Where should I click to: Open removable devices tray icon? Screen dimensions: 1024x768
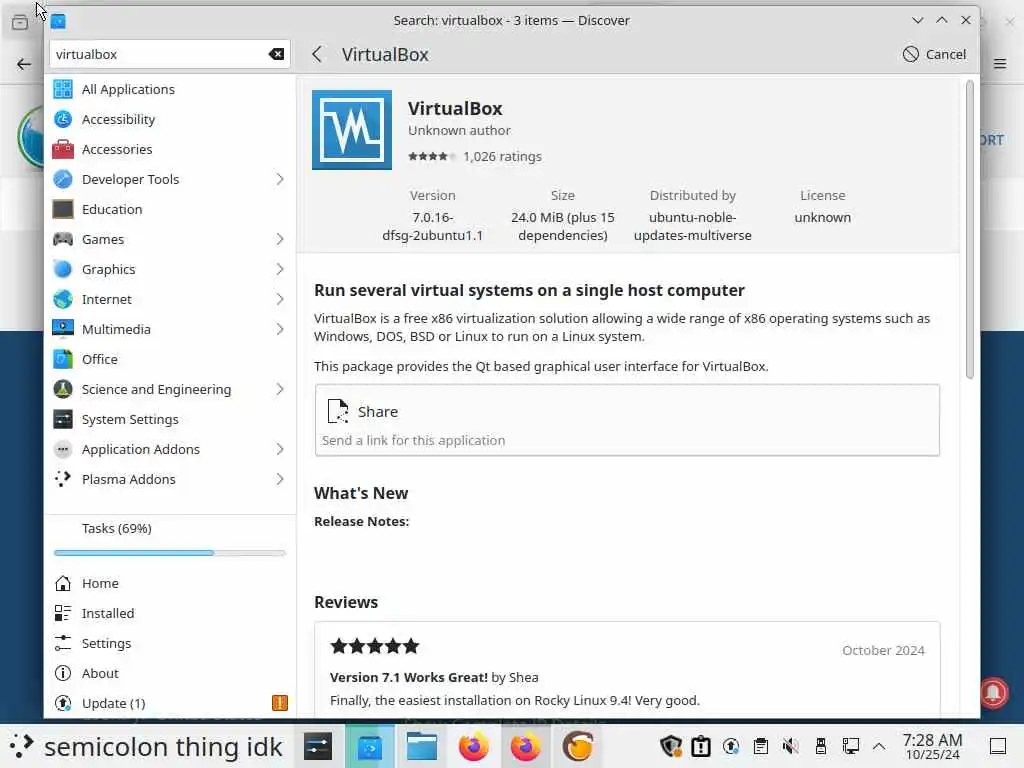(821, 746)
